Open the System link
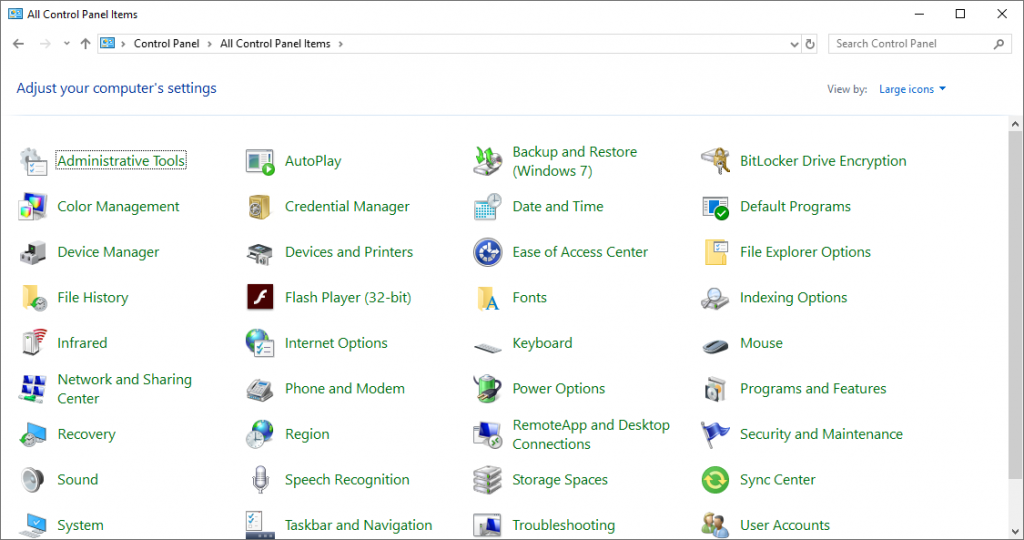 click(80, 525)
